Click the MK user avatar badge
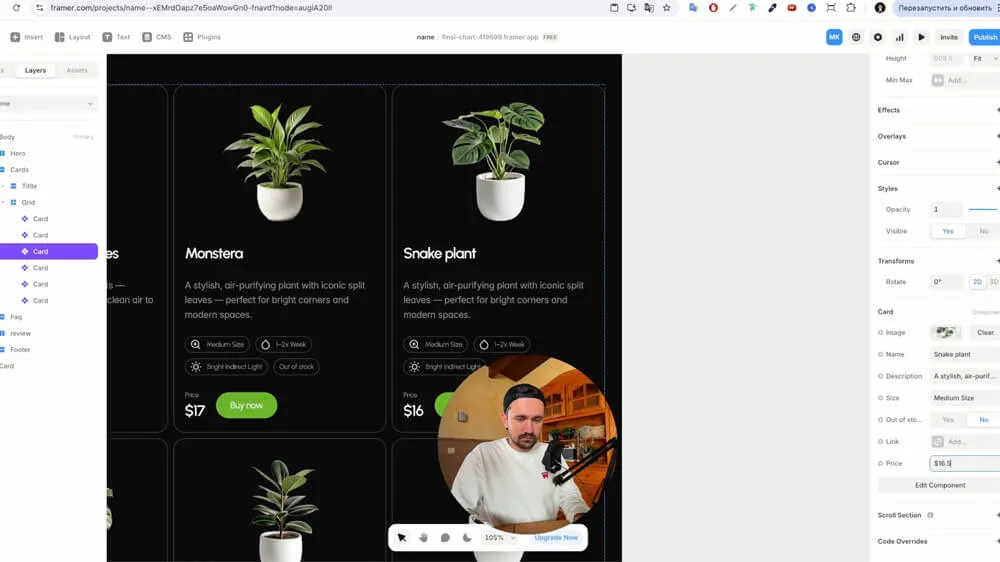Viewport: 1000px width, 562px height. coord(834,37)
